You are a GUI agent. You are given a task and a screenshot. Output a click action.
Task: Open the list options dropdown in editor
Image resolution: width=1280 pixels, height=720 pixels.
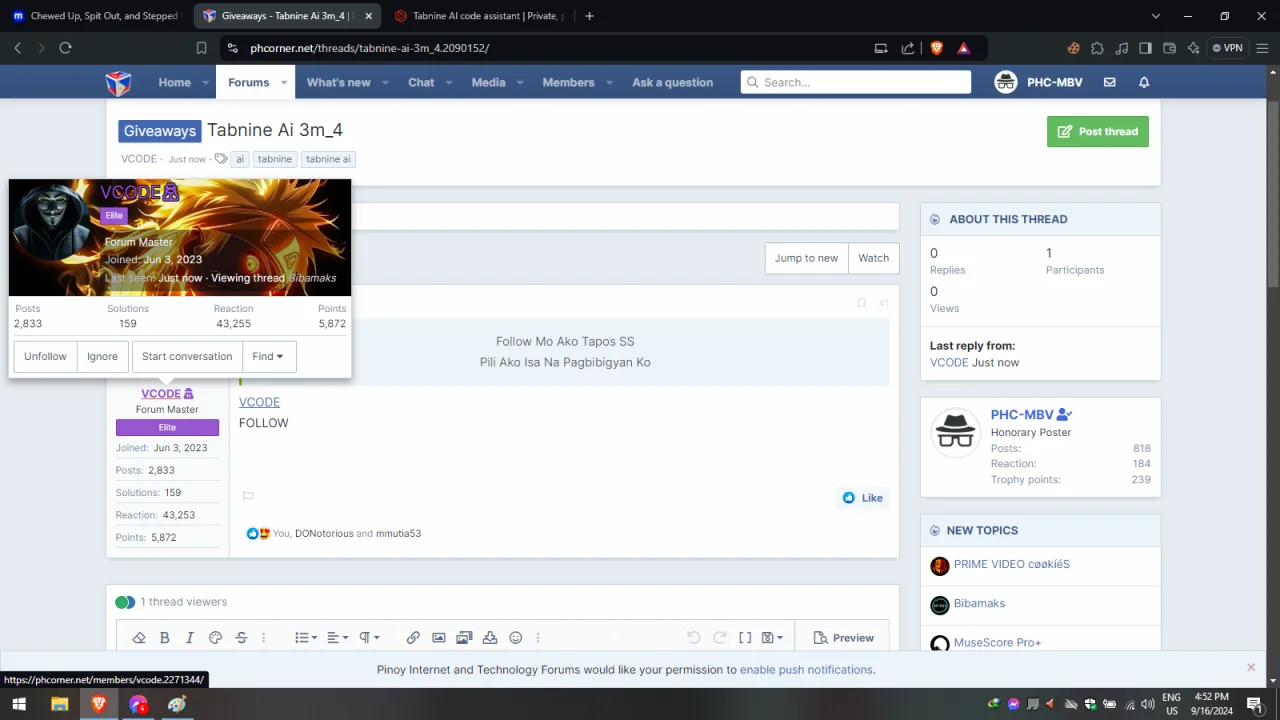point(306,638)
